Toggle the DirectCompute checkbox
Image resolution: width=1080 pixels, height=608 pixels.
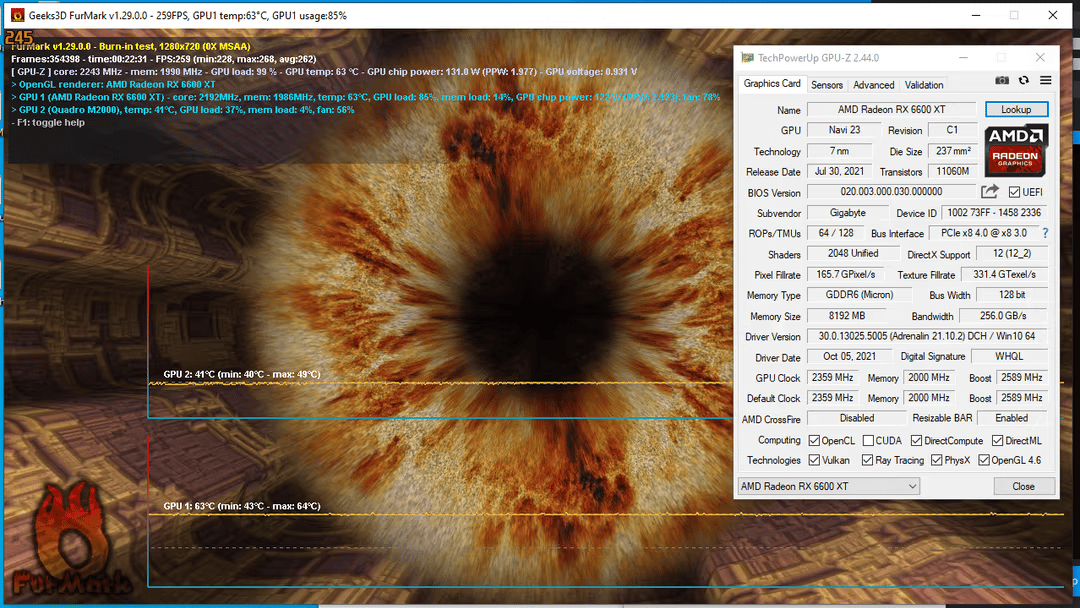[x=916, y=441]
